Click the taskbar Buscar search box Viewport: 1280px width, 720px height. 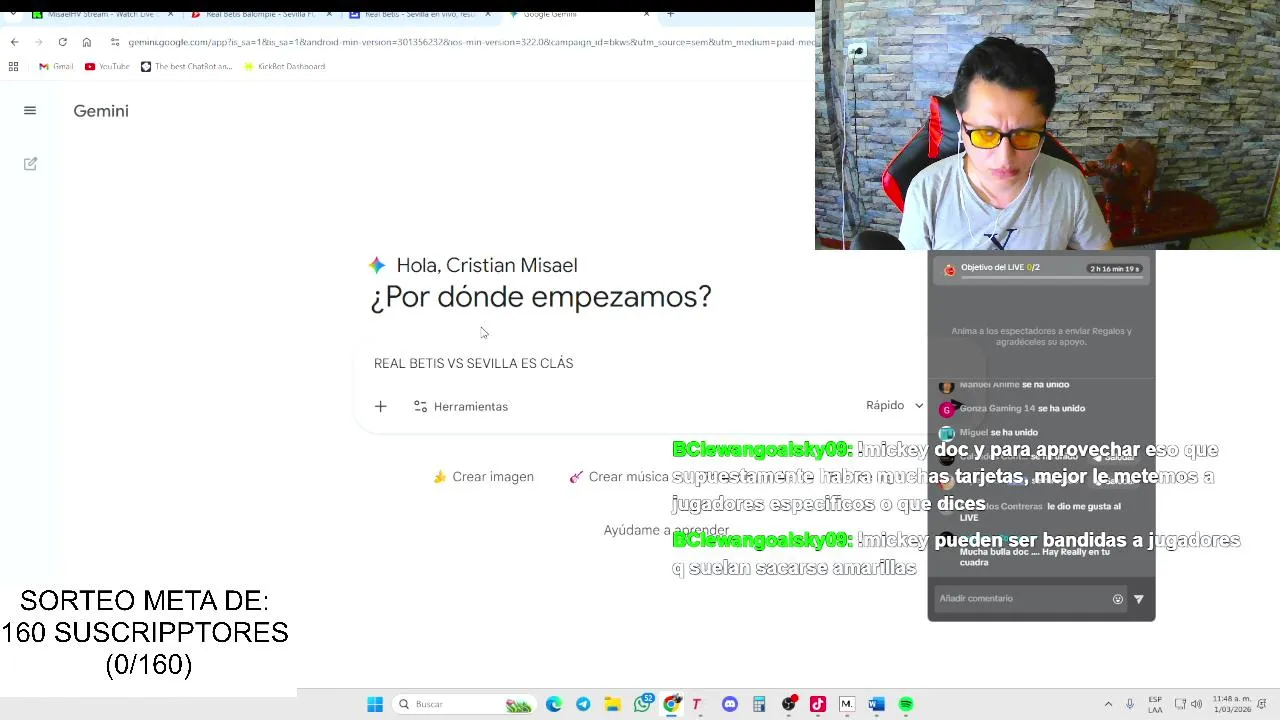click(462, 704)
